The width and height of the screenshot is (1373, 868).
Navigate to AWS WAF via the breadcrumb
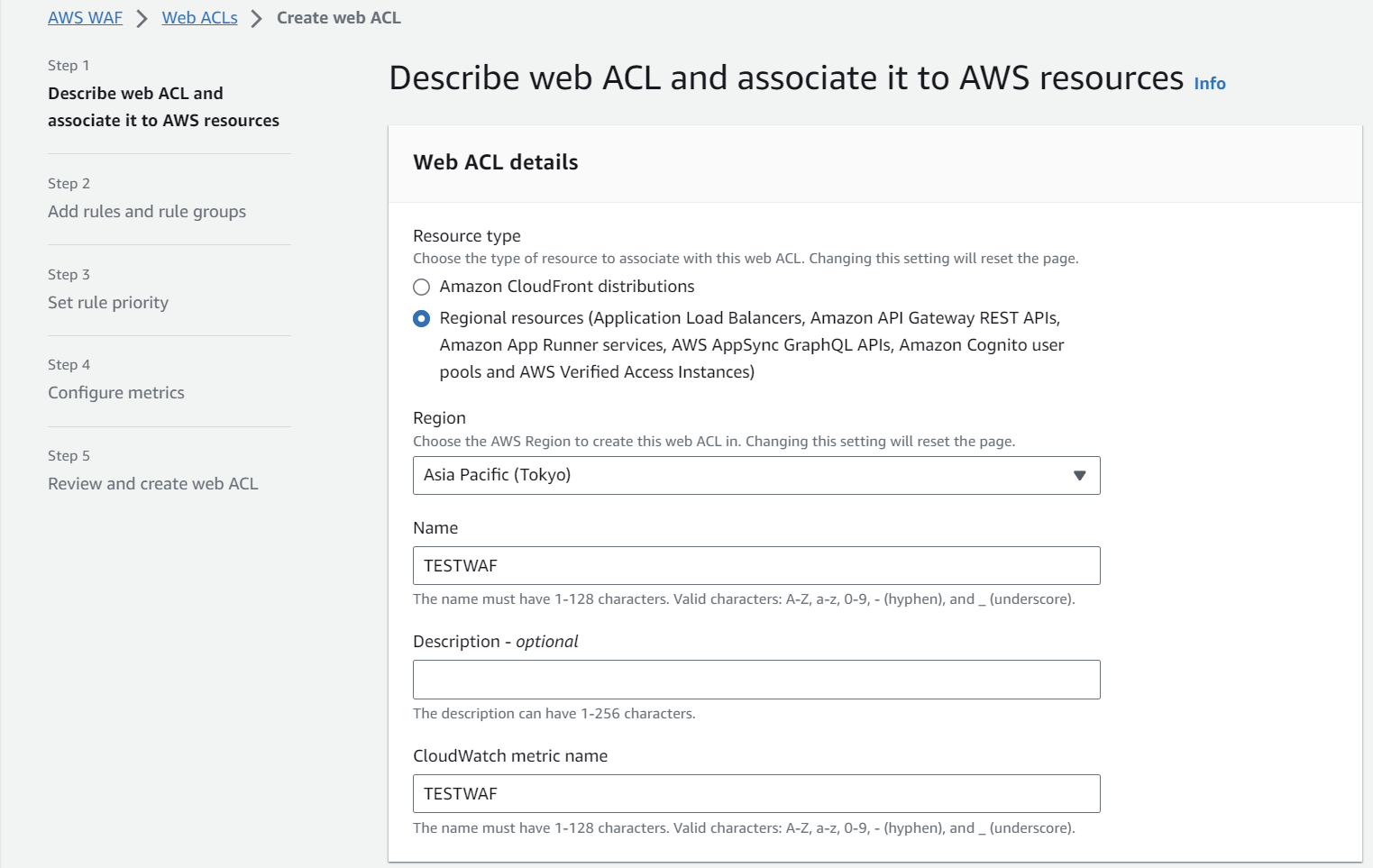pos(85,17)
